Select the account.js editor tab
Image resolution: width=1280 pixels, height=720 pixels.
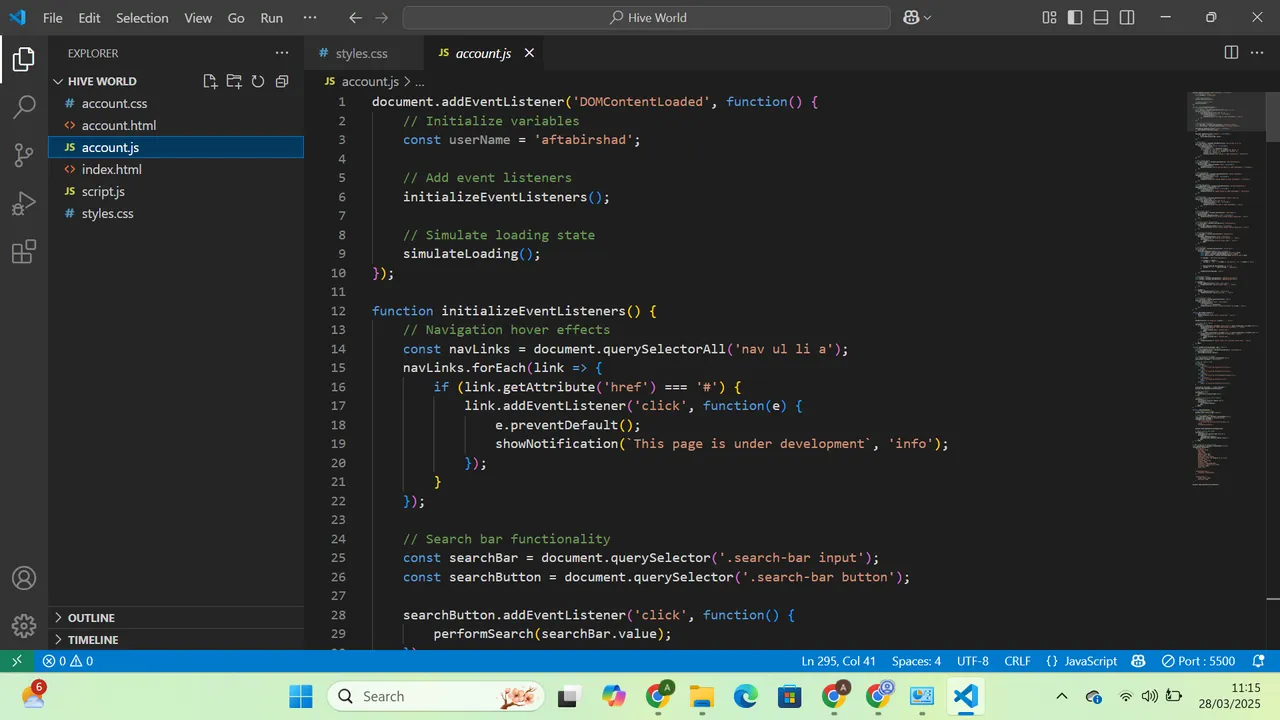click(482, 53)
